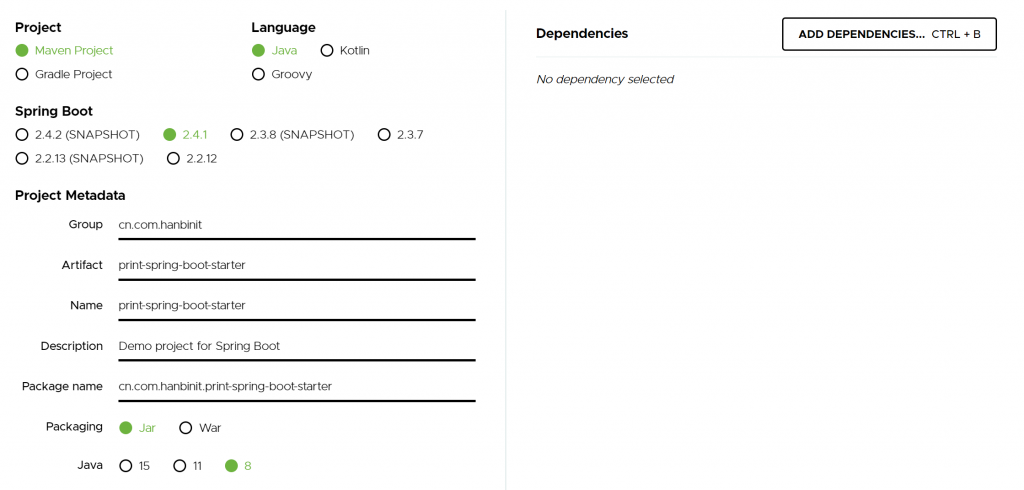1024x490 pixels.
Task: Choose Kotlin as the language
Action: coord(345,50)
